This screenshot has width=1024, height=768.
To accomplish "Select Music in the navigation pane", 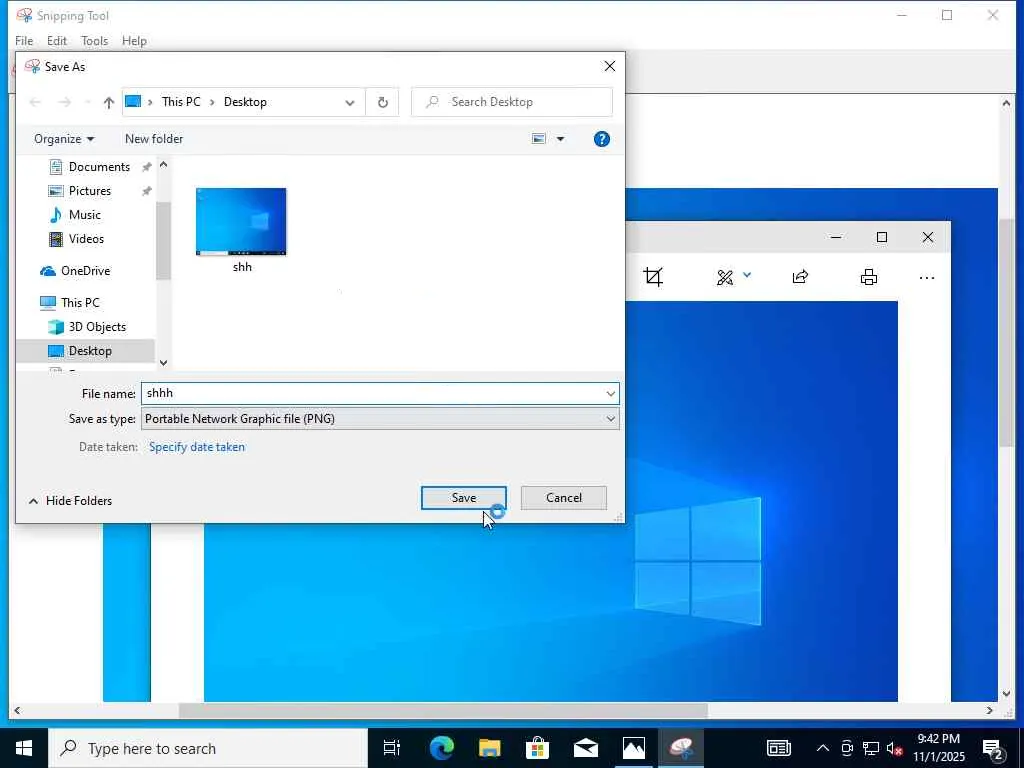I will click(x=84, y=215).
